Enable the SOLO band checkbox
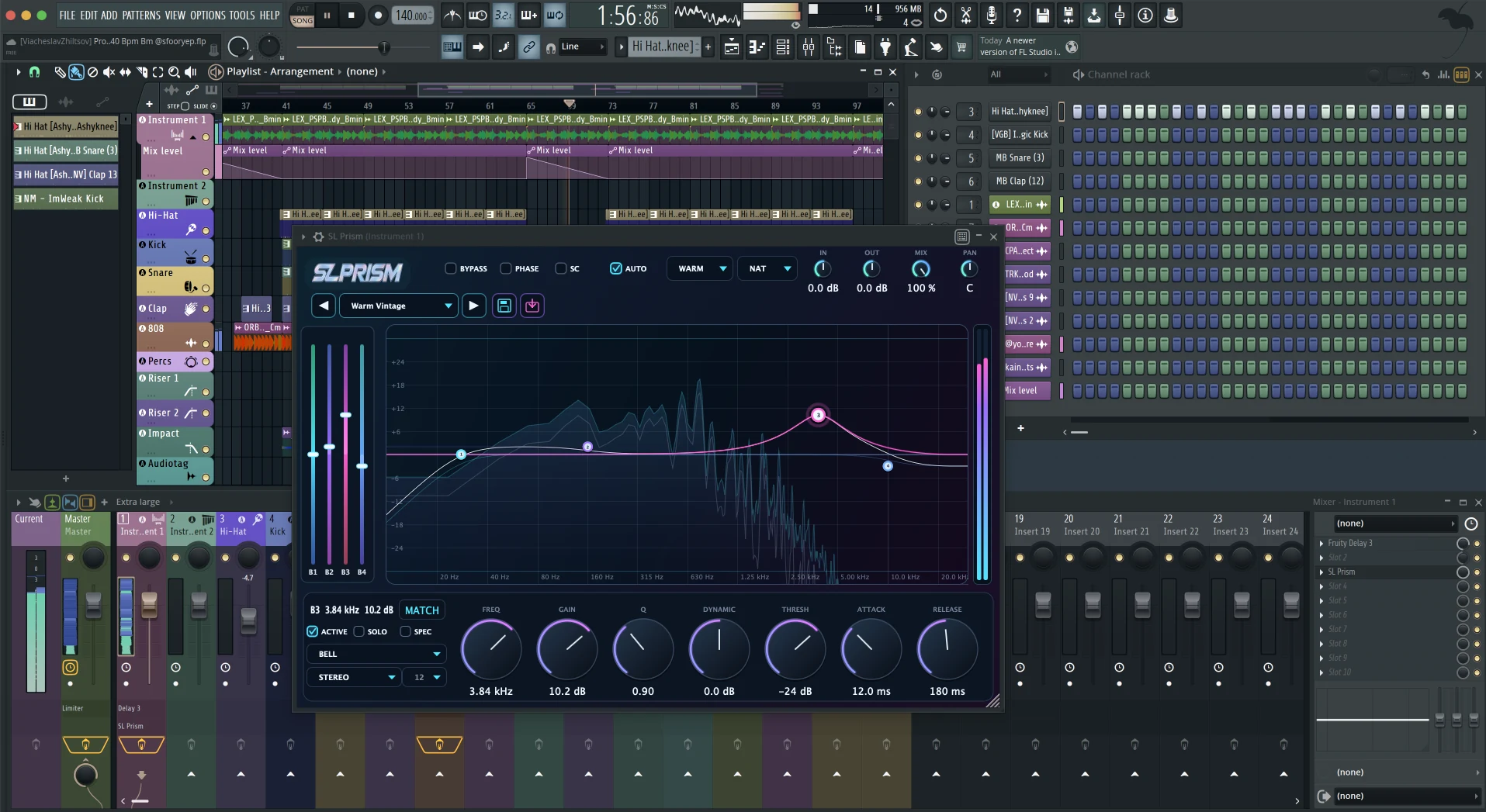 coord(359,631)
